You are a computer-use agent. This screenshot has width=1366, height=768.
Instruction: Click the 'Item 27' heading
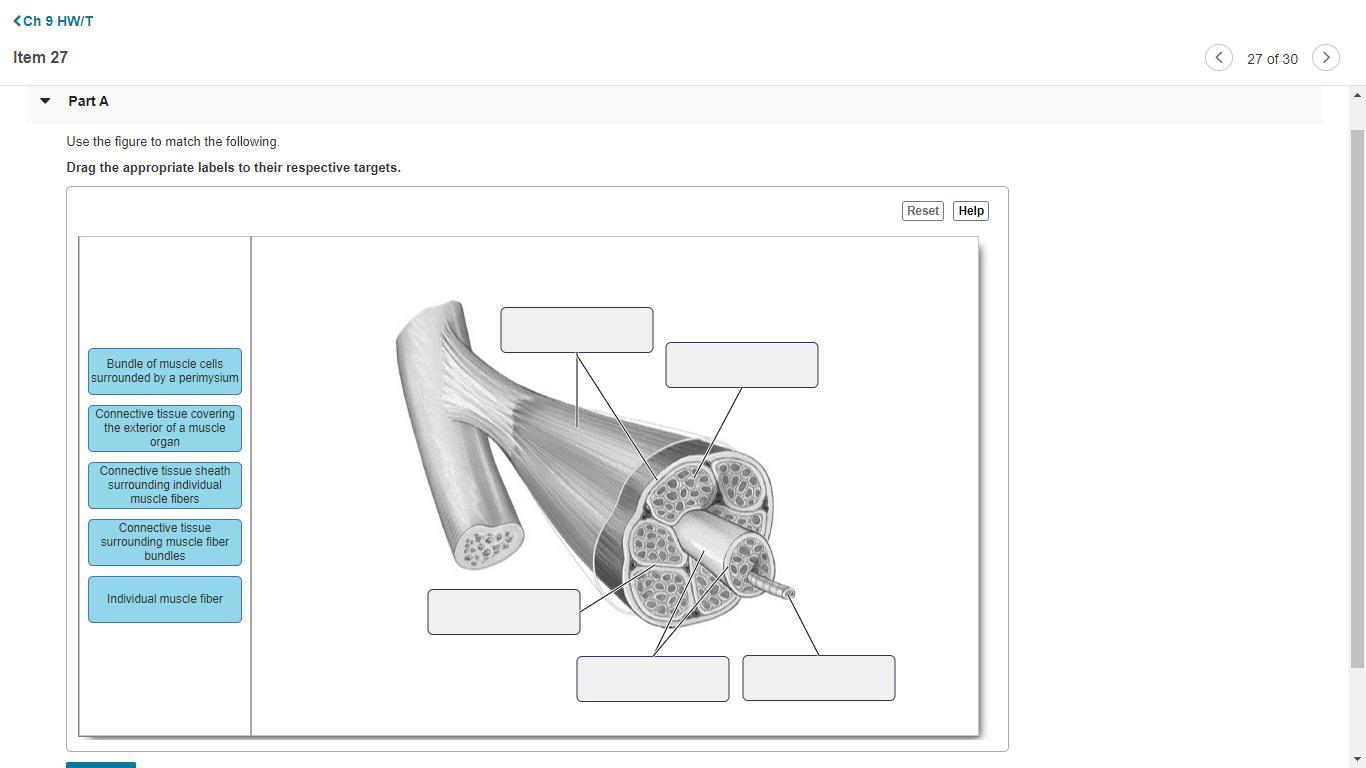click(x=40, y=58)
